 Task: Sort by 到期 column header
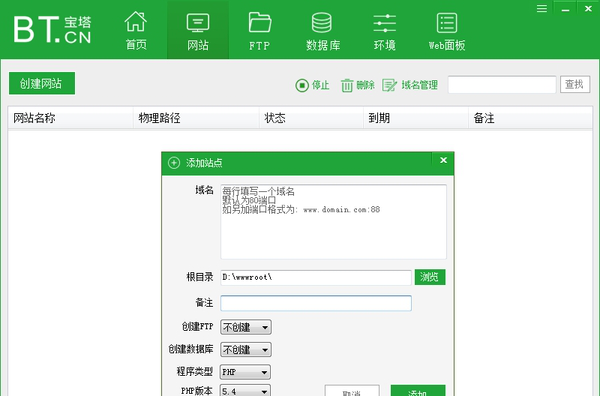tap(416, 118)
